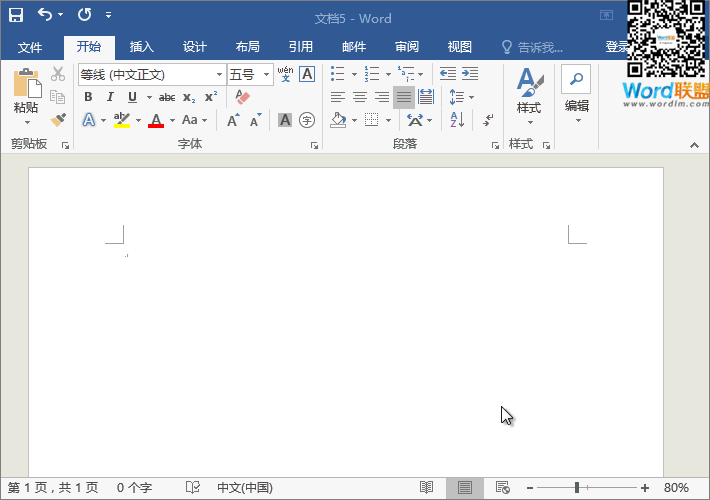
Task: Click the Copy icon
Action: point(58,96)
